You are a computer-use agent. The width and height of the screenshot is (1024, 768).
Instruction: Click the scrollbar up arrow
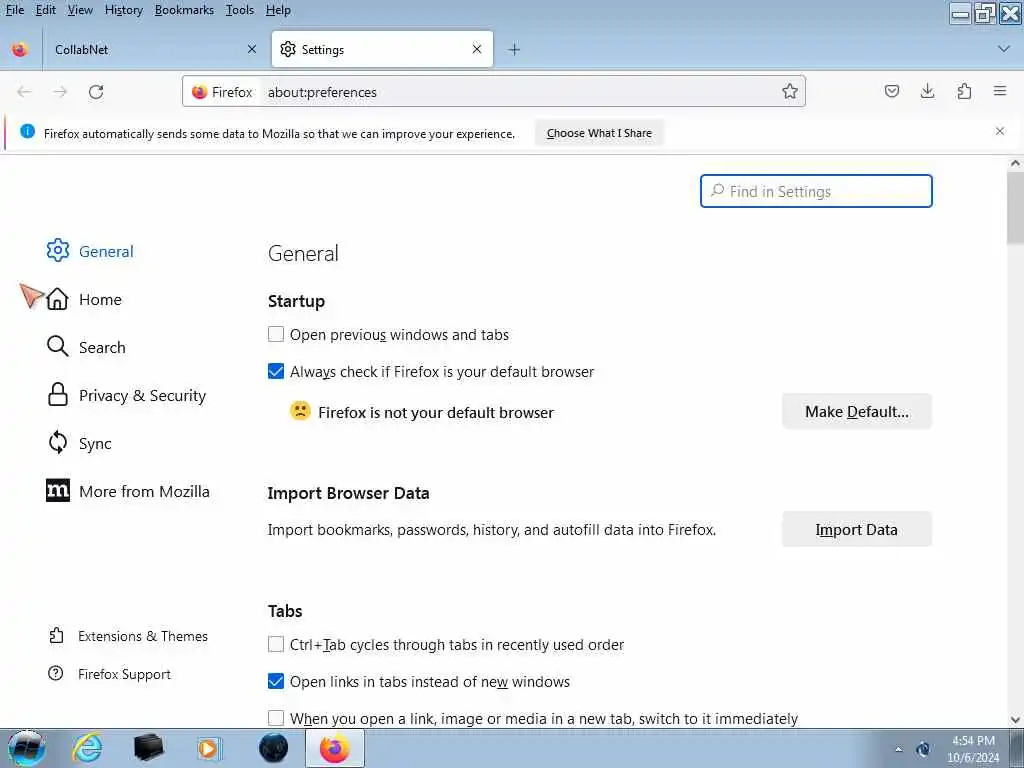click(1015, 163)
